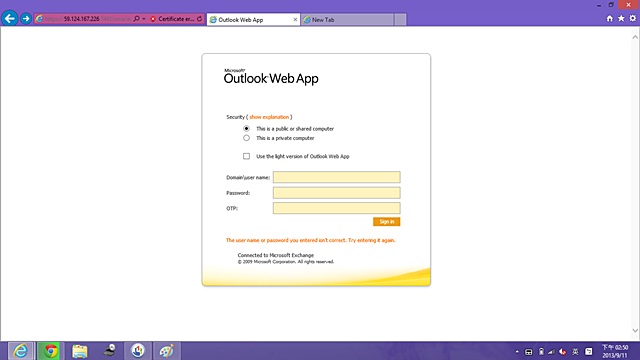Open the address bar dropdown arrow

[x=144, y=19]
